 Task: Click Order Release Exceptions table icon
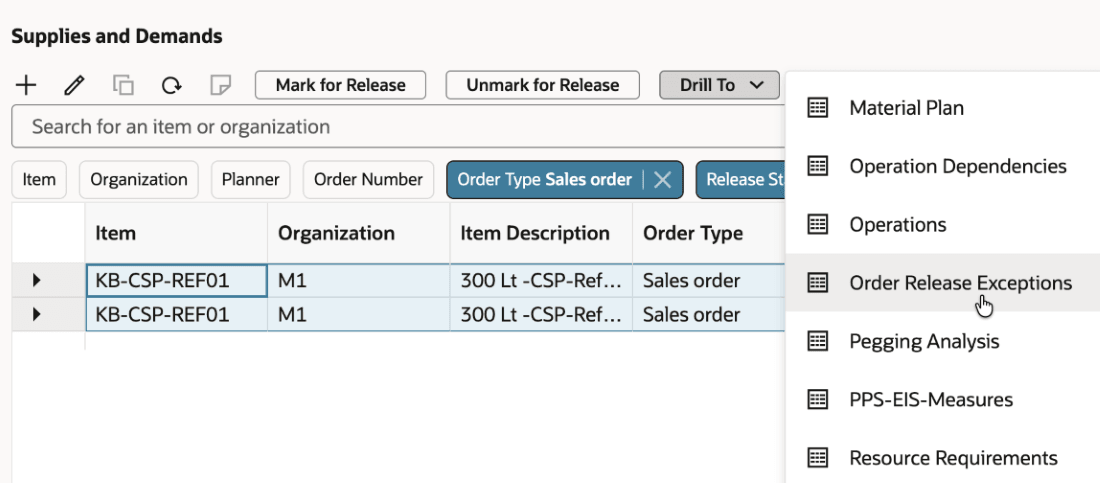coord(818,283)
